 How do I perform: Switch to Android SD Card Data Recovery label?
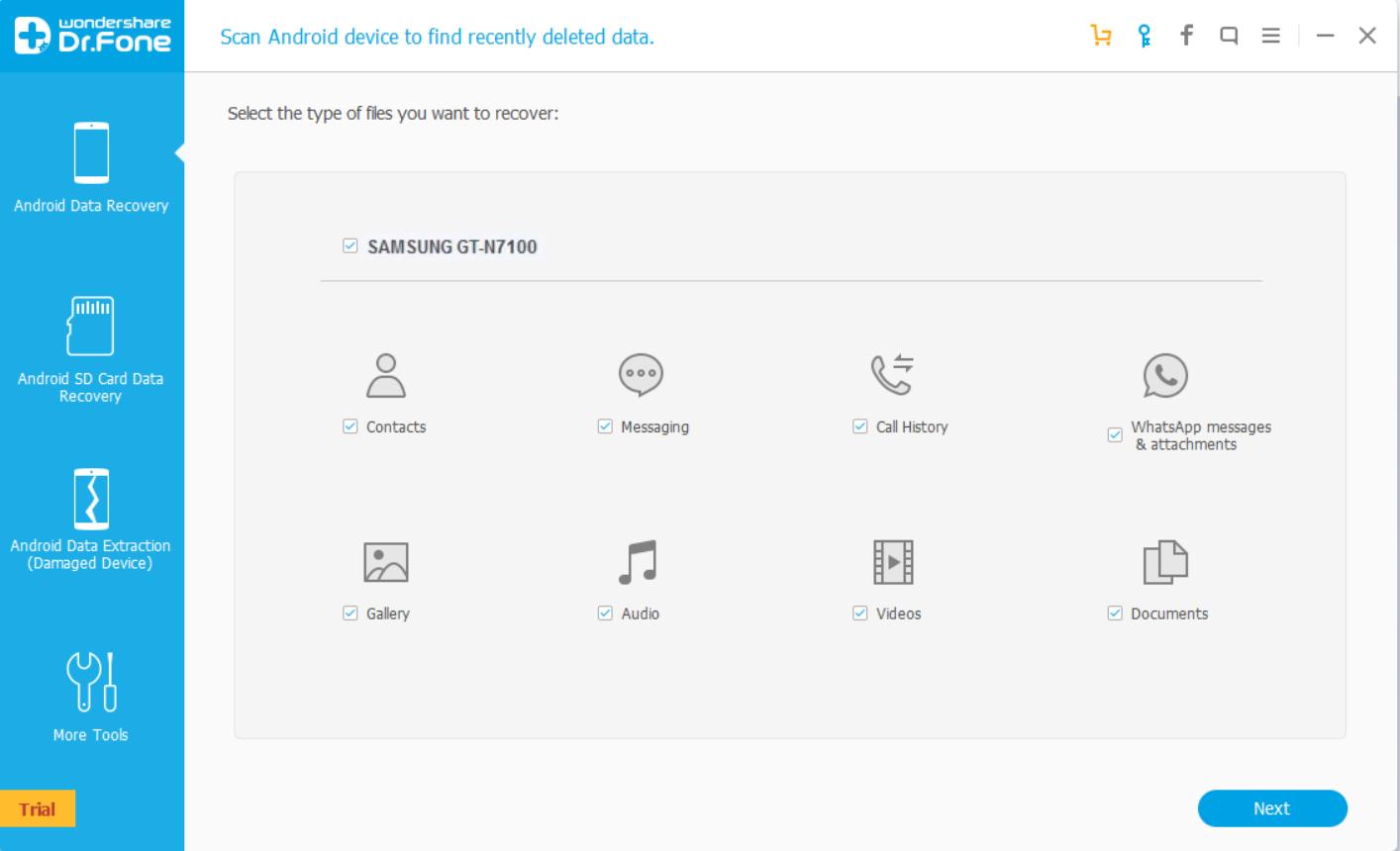(90, 387)
